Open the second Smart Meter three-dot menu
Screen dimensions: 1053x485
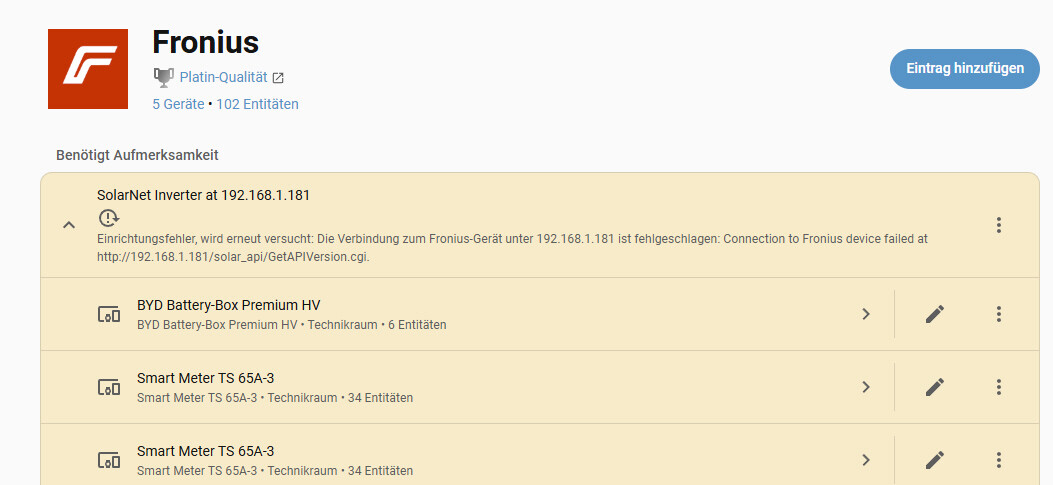pyautogui.click(x=999, y=460)
